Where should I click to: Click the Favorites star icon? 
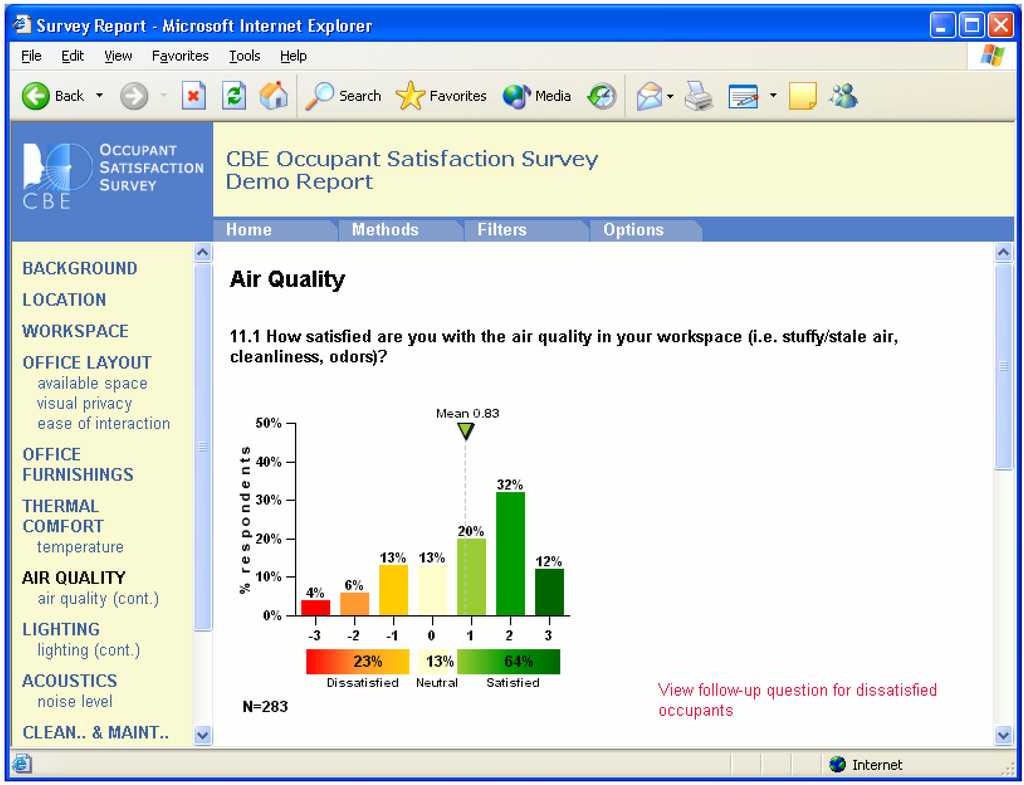click(x=410, y=96)
